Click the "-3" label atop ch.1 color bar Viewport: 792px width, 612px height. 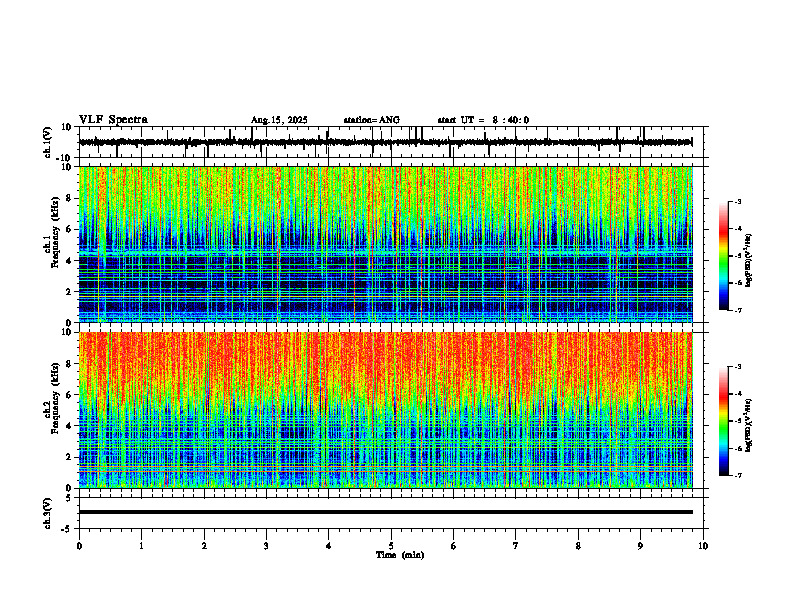[737, 201]
